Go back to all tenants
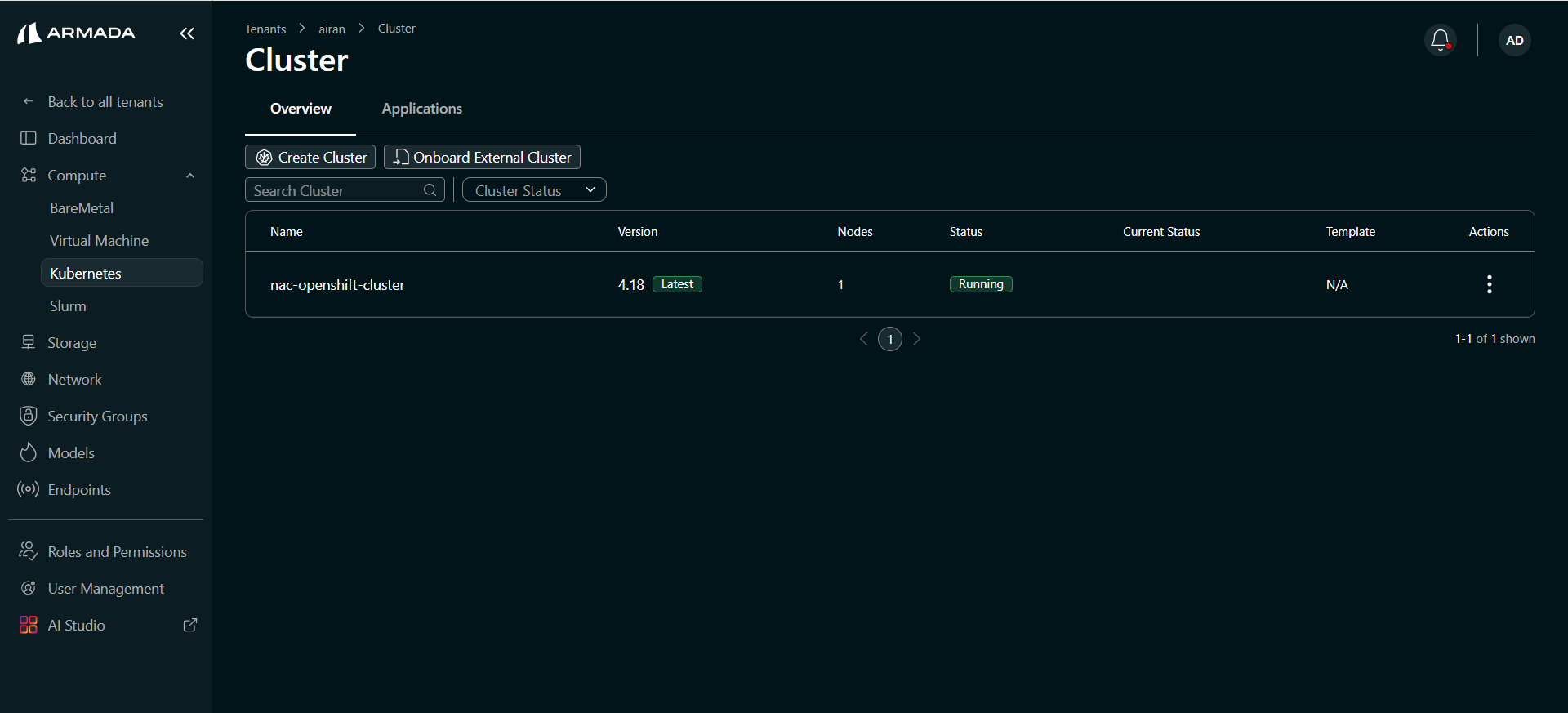Image resolution: width=1568 pixels, height=713 pixels. (105, 102)
